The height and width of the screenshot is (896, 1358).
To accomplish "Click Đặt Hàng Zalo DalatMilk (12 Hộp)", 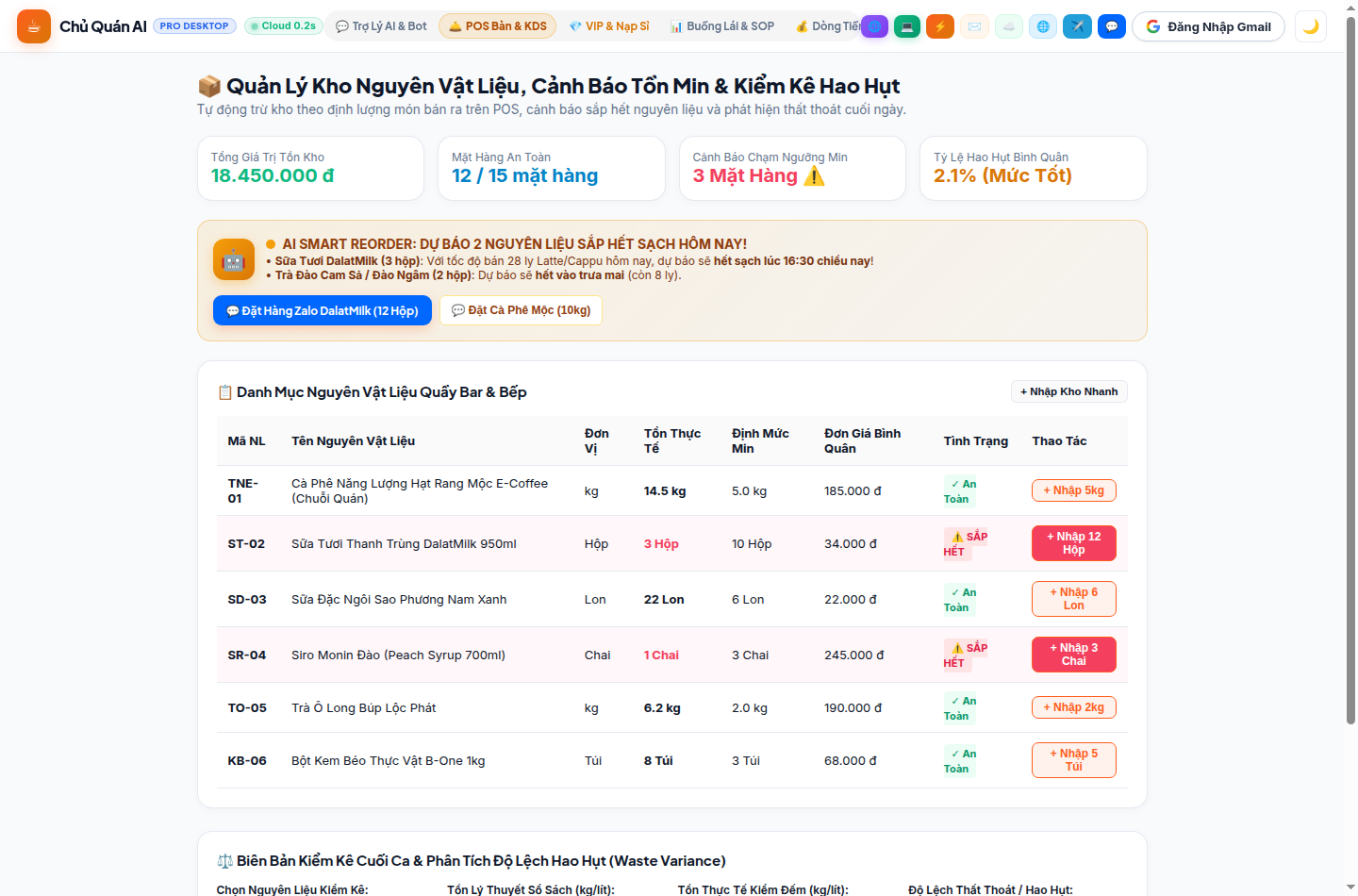I will (x=323, y=310).
